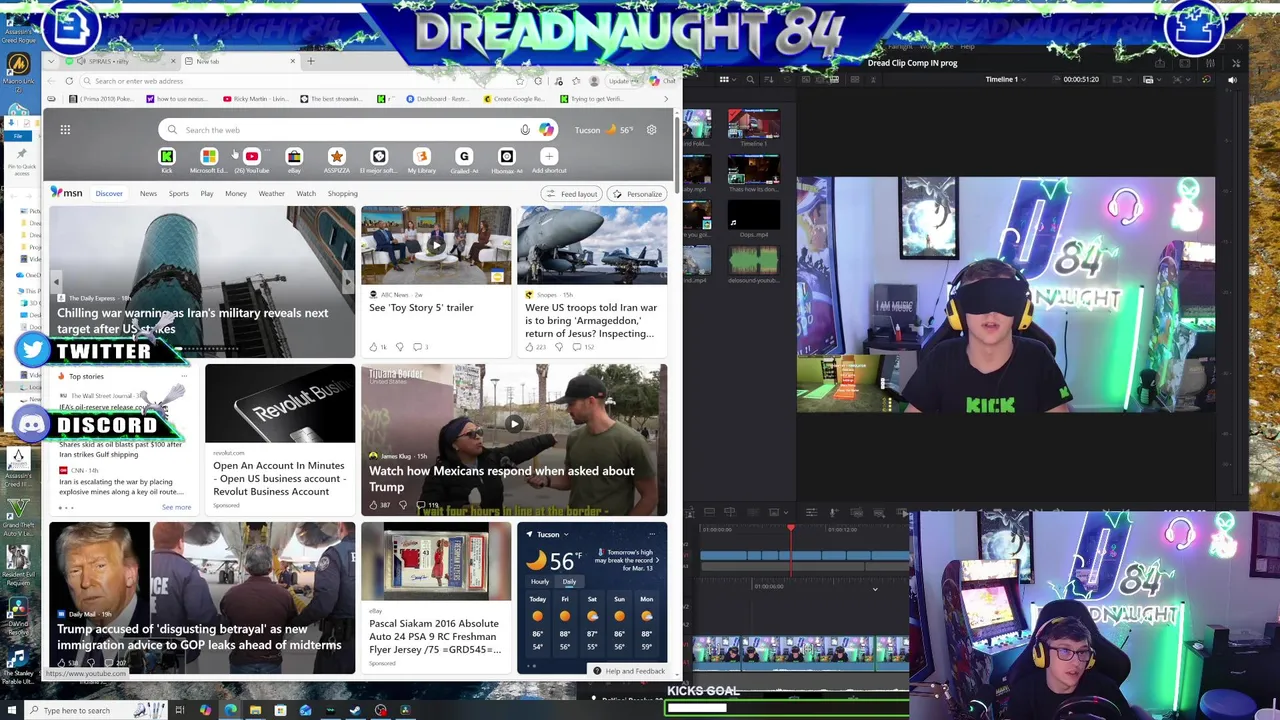Switch weather card to Hourly view
Screen dimensions: 1280x720
(540, 581)
